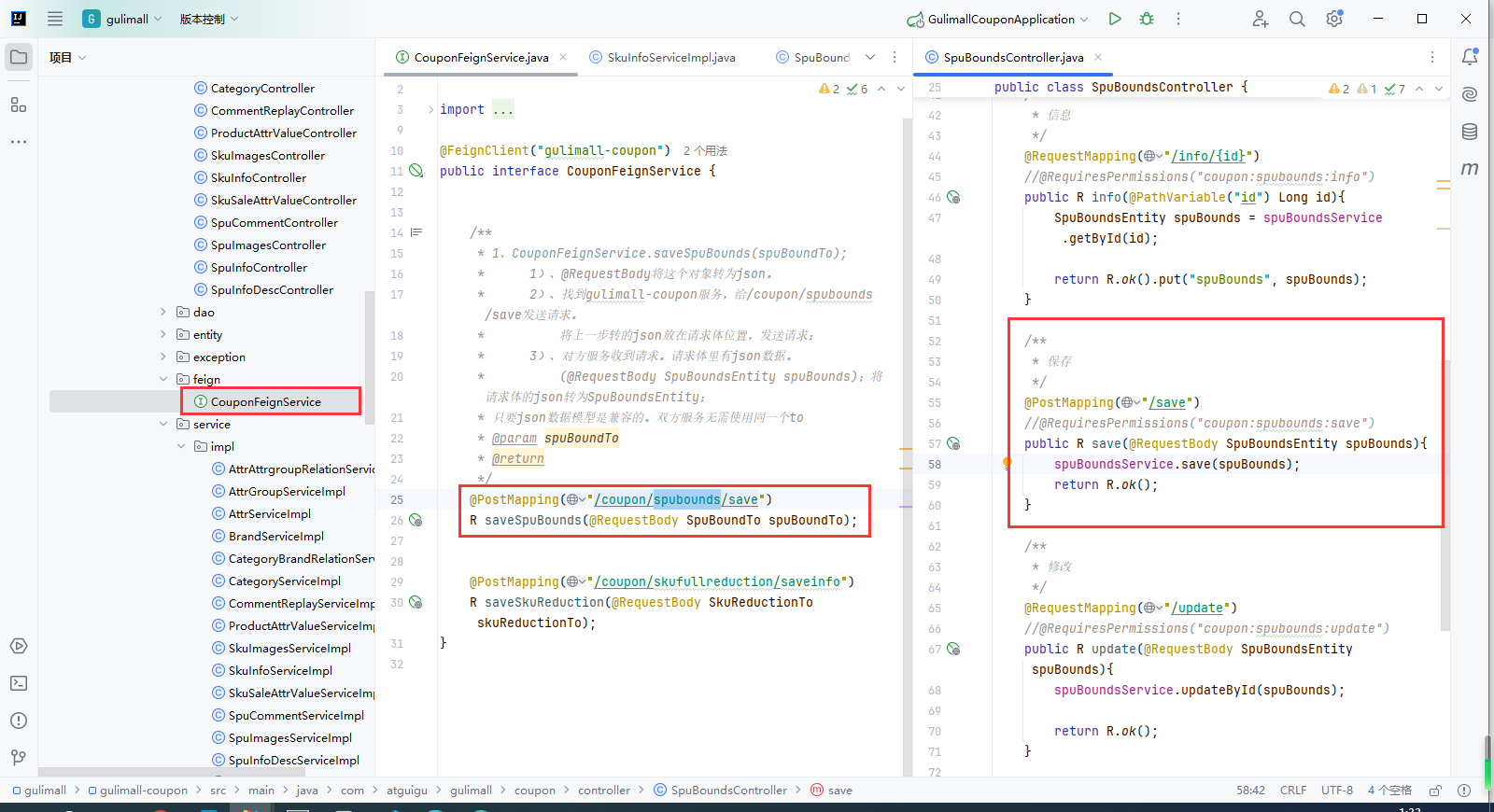
Task: Collapse the feign folder
Action: [163, 380]
